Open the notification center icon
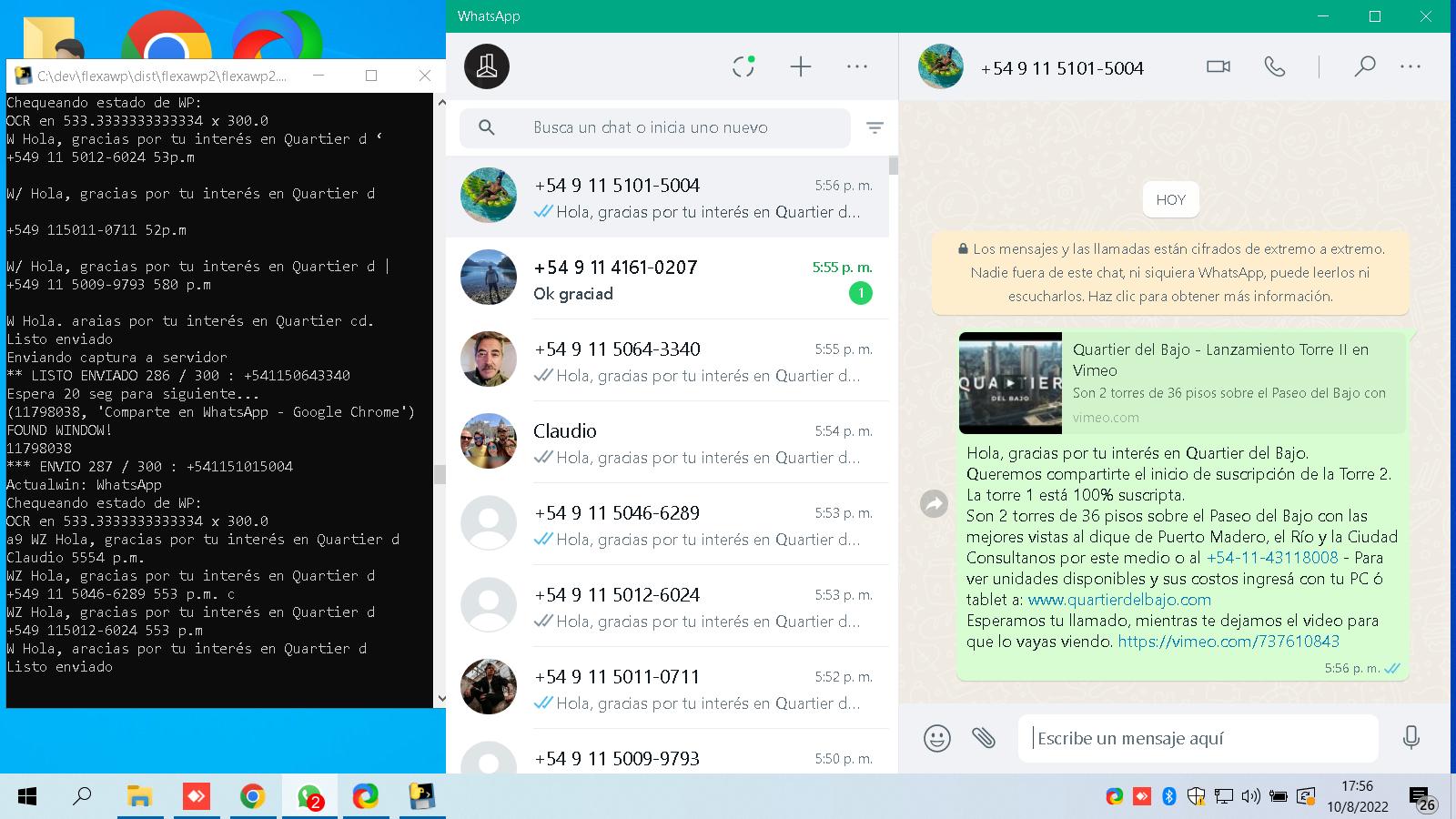Image resolution: width=1456 pixels, height=819 pixels. (1422, 798)
